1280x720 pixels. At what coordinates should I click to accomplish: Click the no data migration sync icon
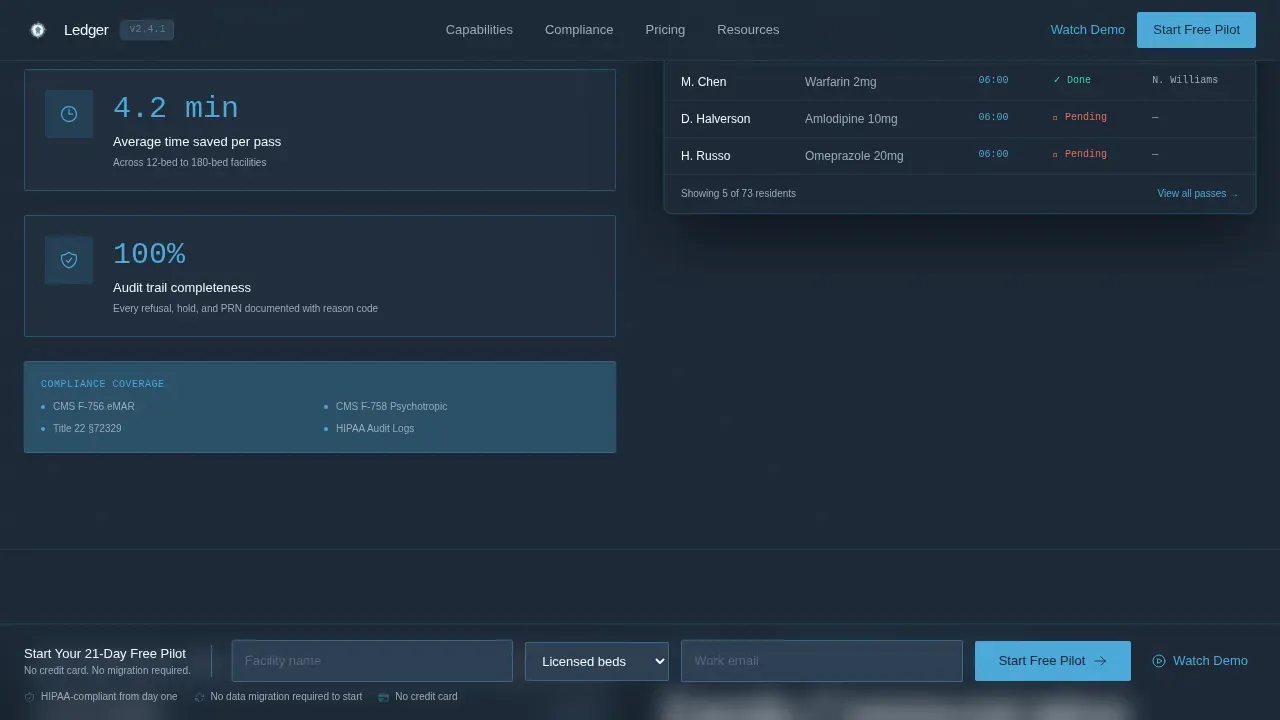(x=199, y=697)
